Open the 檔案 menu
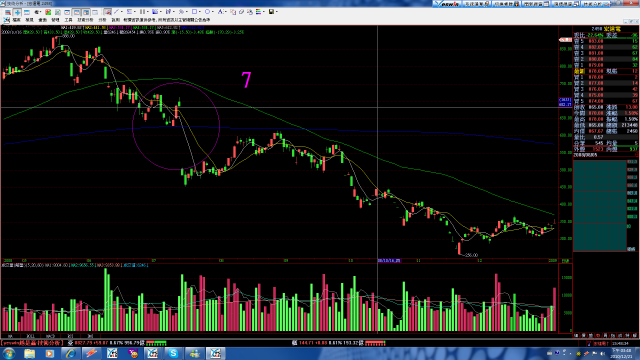This screenshot has width=640, height=360. pyautogui.click(x=17, y=20)
